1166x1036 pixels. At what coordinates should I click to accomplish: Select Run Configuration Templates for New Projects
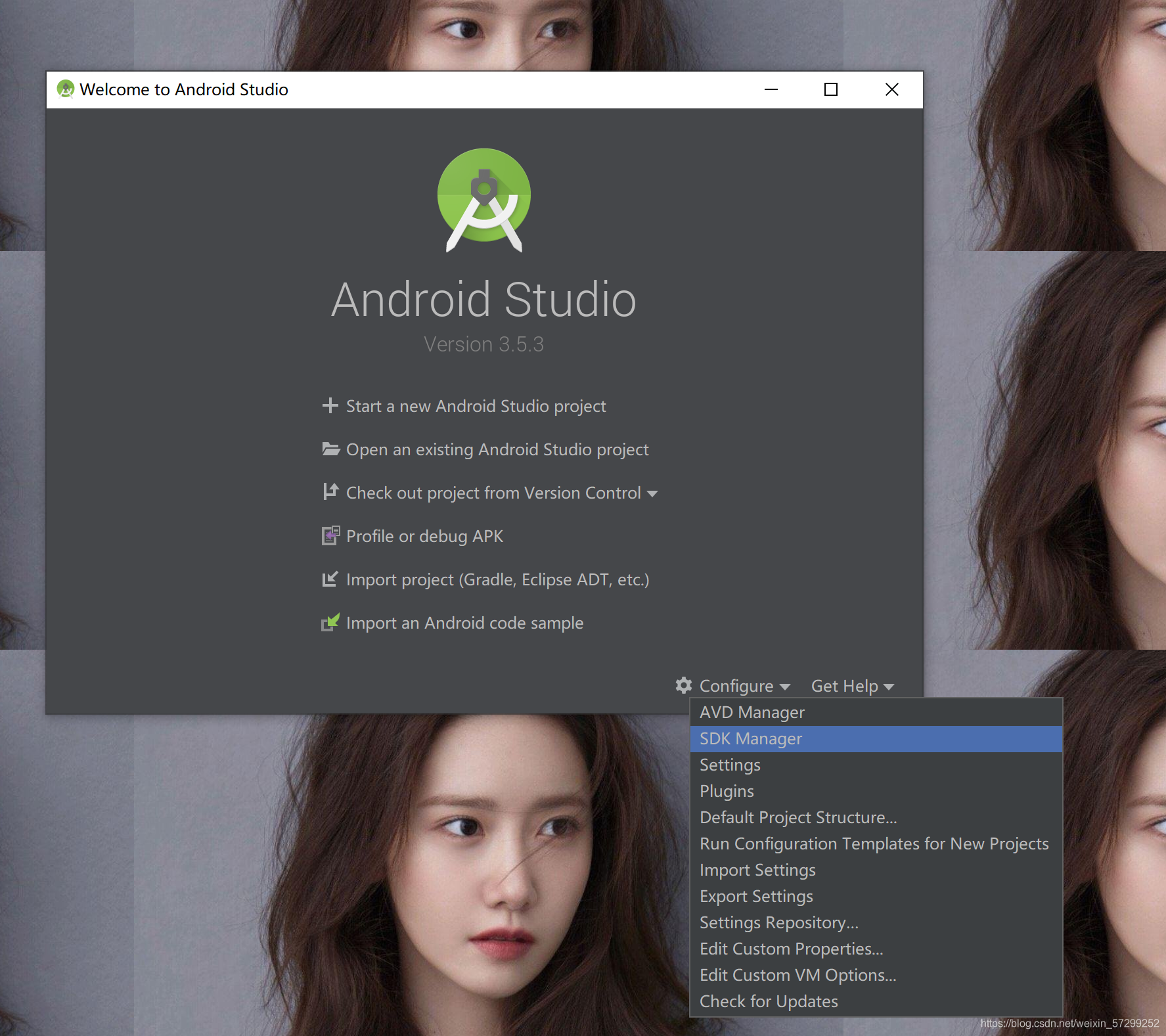coord(876,844)
